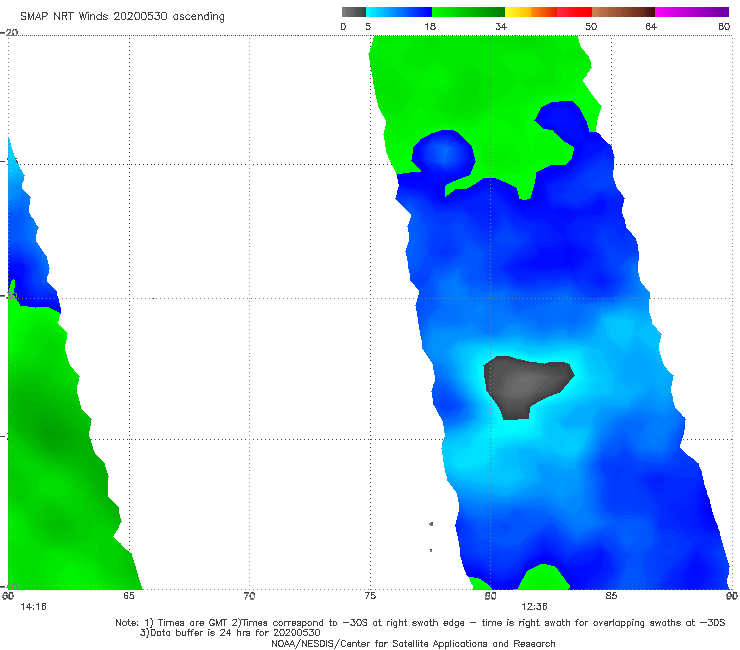
Task: Click the yellow segment of the wind color bar
Action: click(x=518, y=12)
